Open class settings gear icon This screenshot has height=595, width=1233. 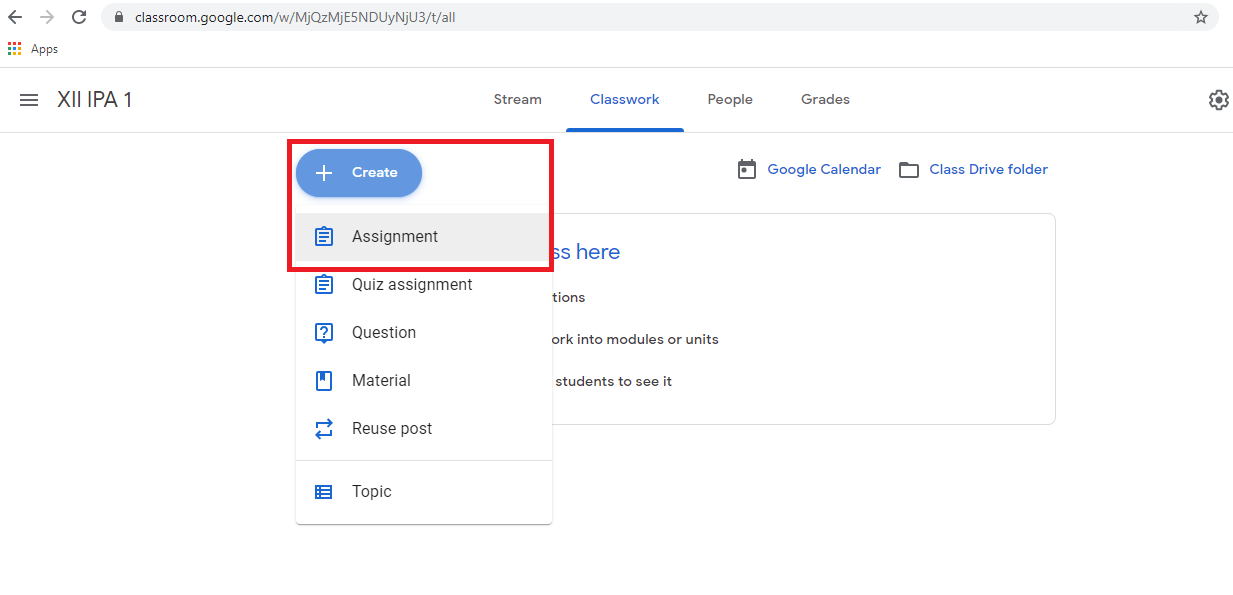[x=1218, y=100]
